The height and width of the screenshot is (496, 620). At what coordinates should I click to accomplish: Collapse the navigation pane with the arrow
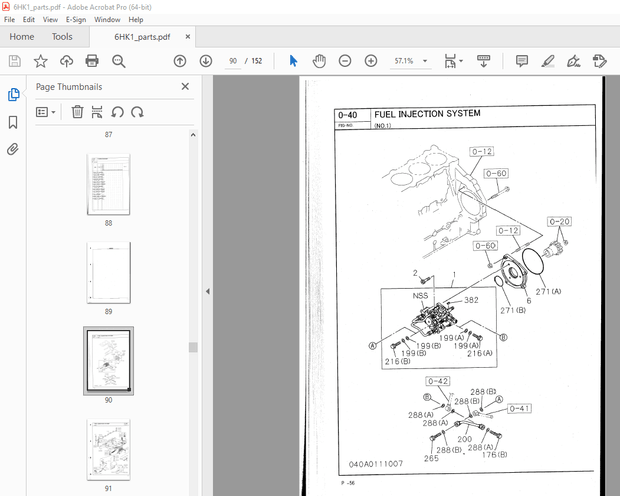point(207,291)
